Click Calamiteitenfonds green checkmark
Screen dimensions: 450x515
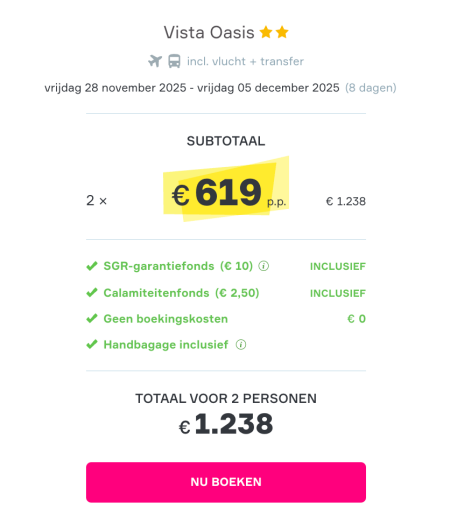[92, 293]
